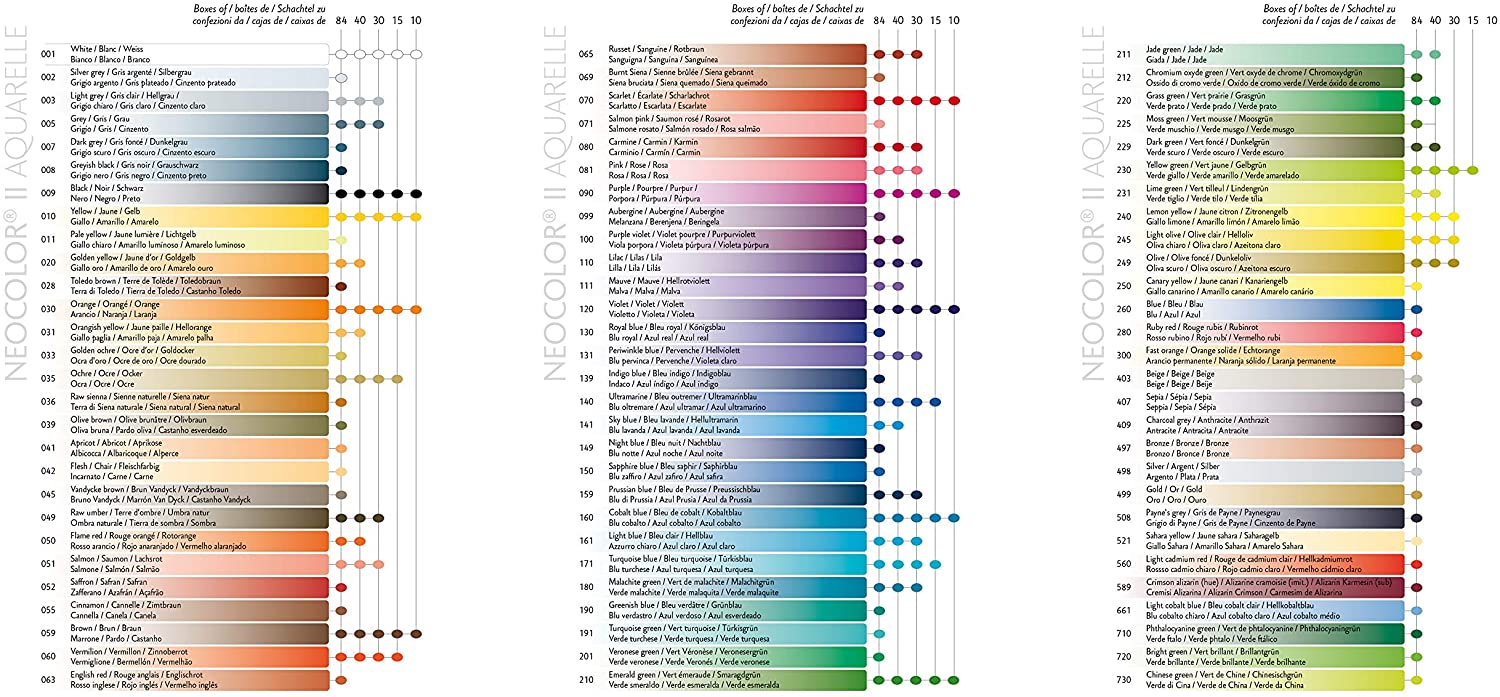Click the box-of-84 dot for Payne's grey 508

(1416, 518)
